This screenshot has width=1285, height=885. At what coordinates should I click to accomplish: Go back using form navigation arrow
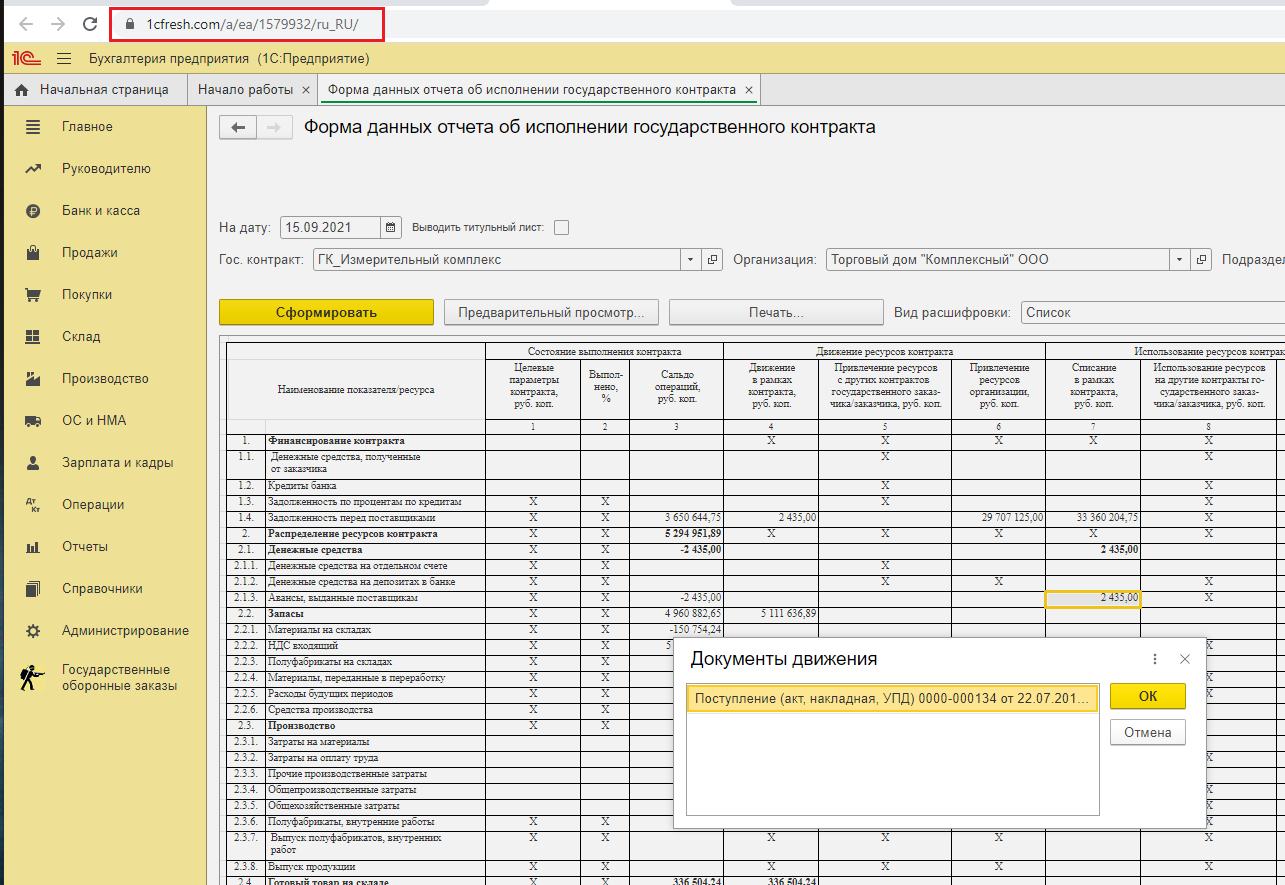coord(238,128)
